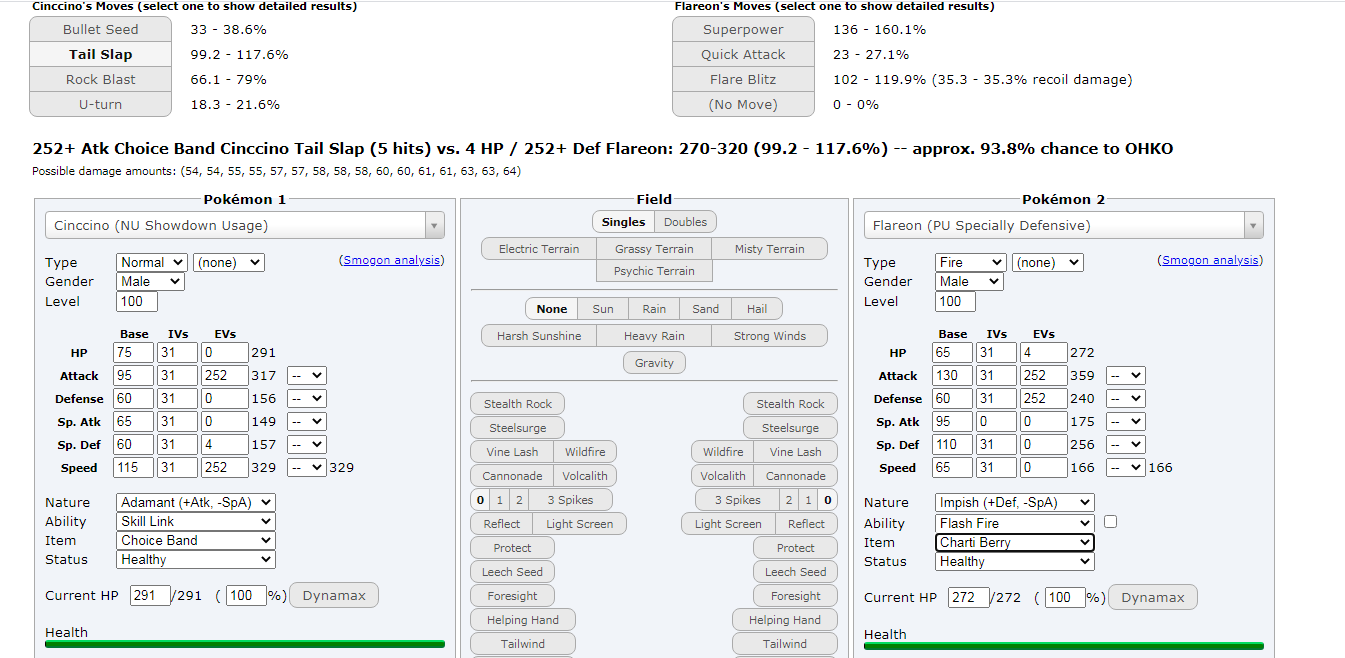The image size is (1345, 658).
Task: Open Cinccino's Adamant nature dropdown
Action: [196, 502]
